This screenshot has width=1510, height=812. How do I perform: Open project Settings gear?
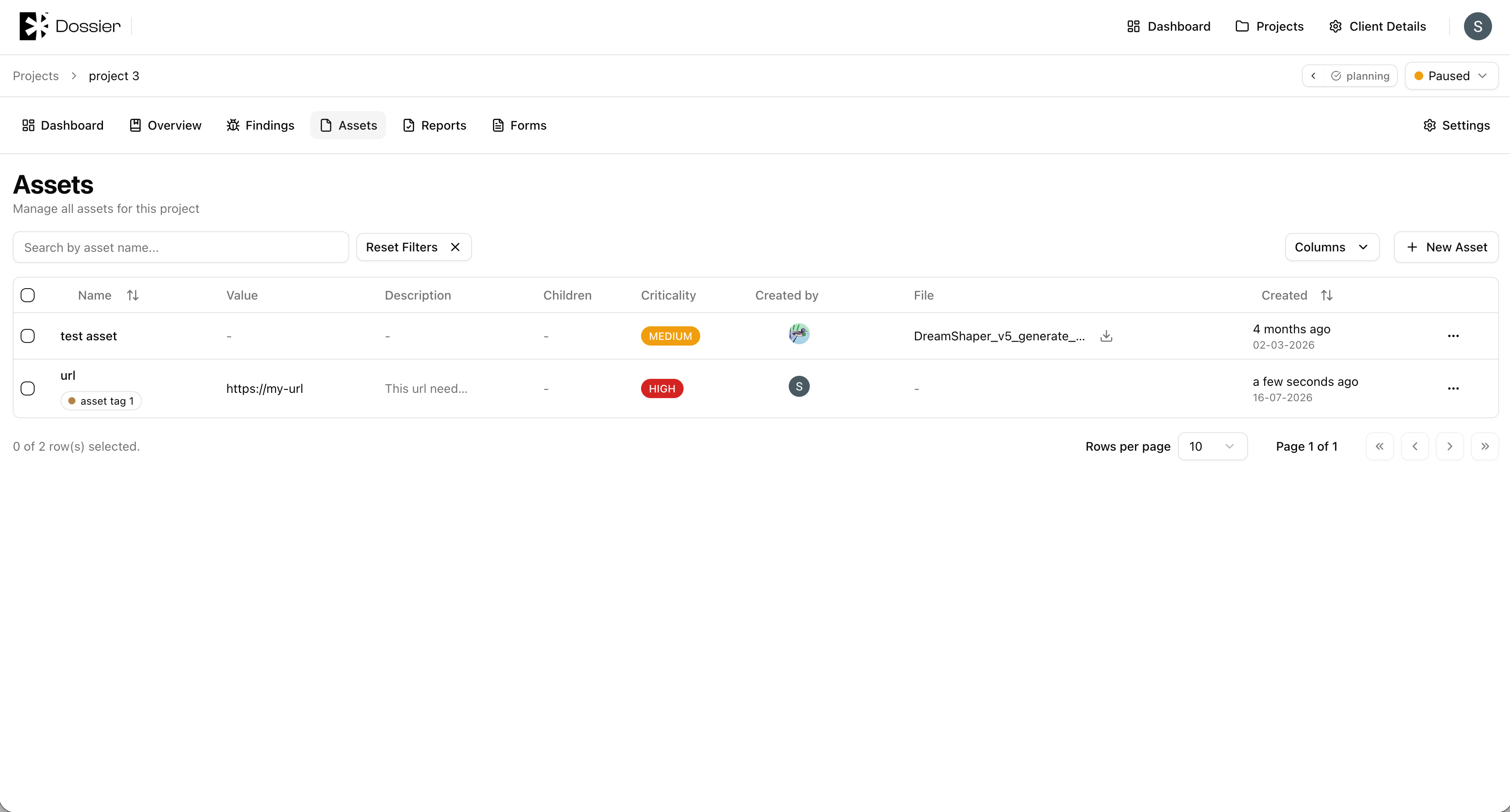(1456, 125)
